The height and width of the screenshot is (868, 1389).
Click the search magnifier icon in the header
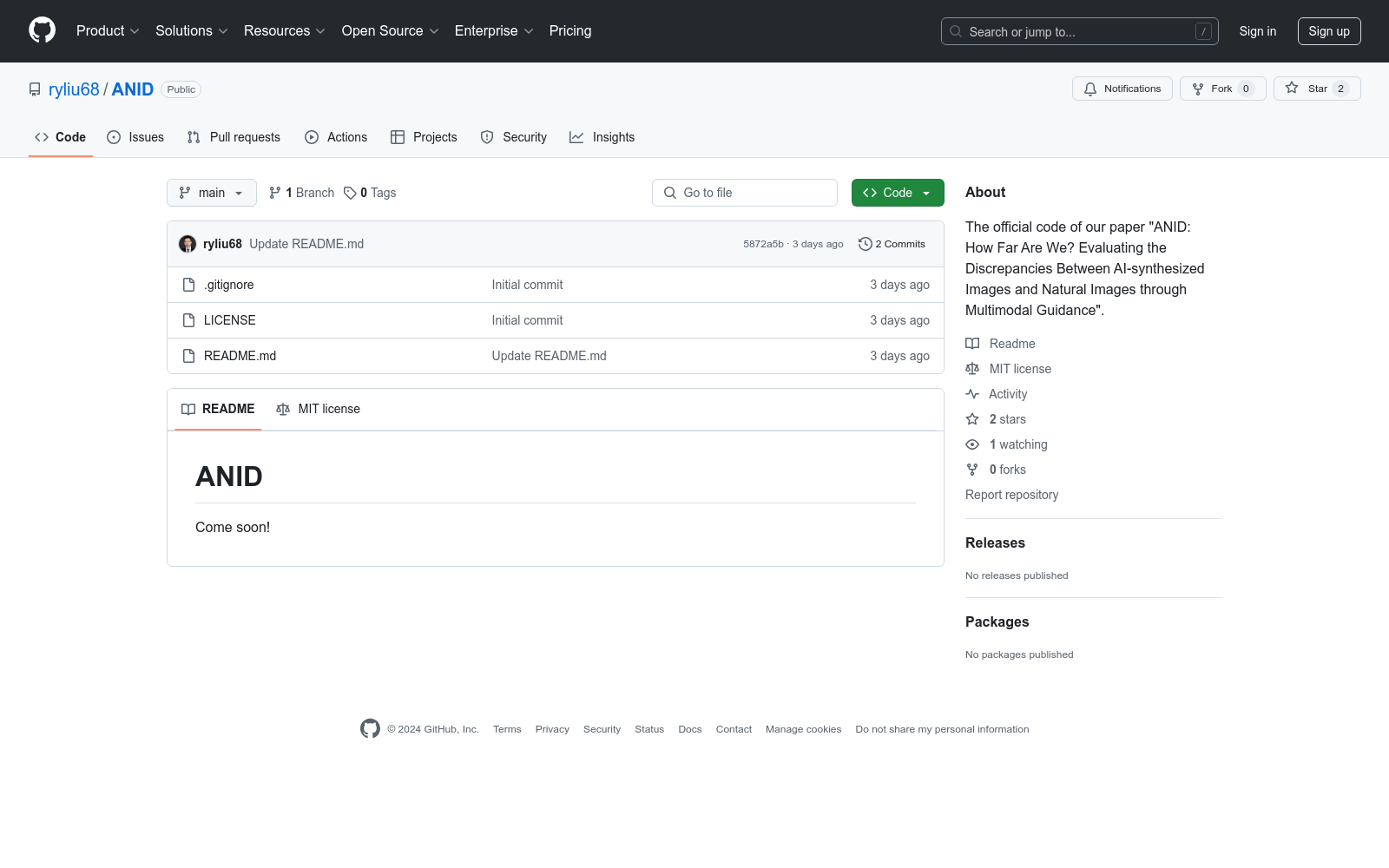[956, 31]
